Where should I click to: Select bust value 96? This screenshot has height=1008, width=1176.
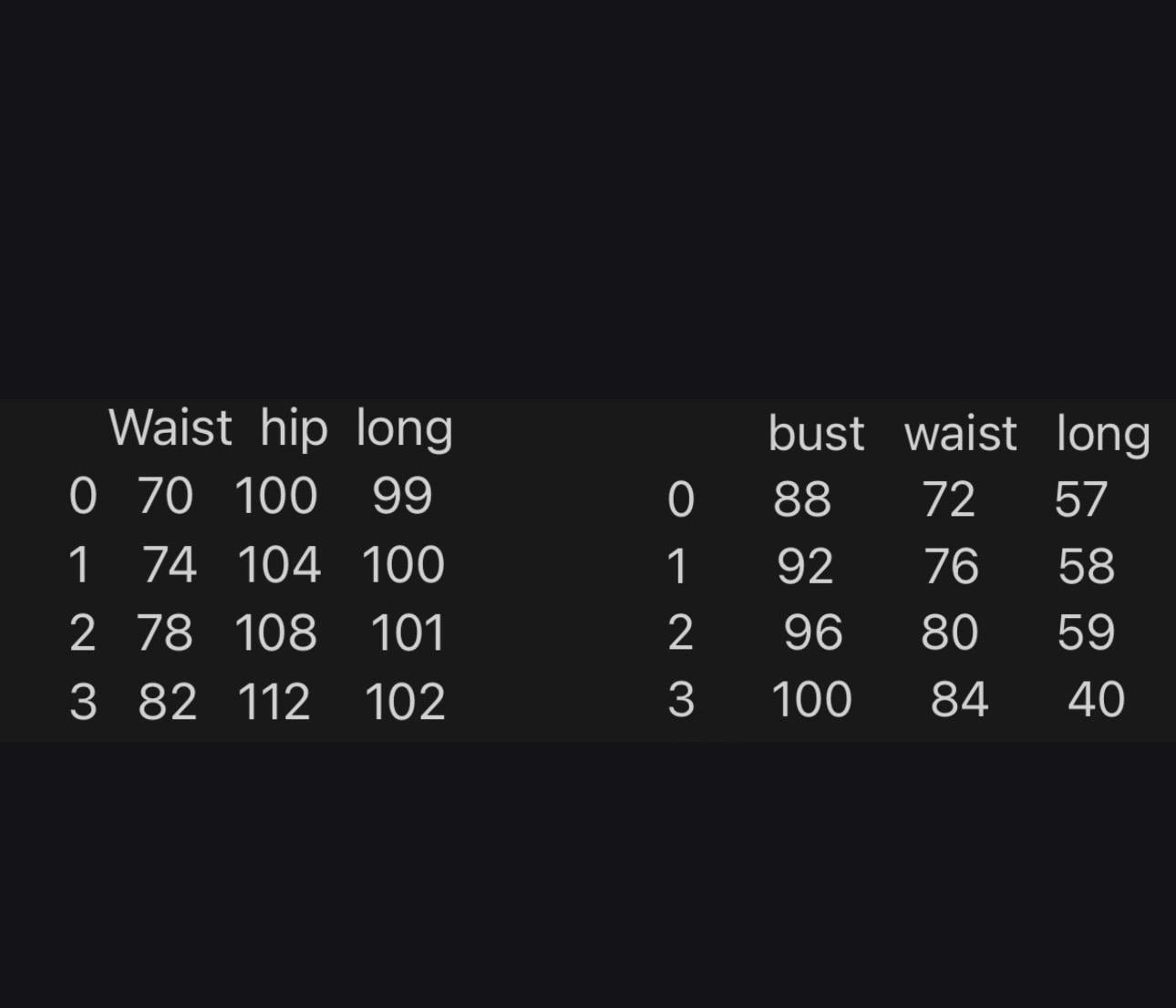pyautogui.click(x=813, y=633)
